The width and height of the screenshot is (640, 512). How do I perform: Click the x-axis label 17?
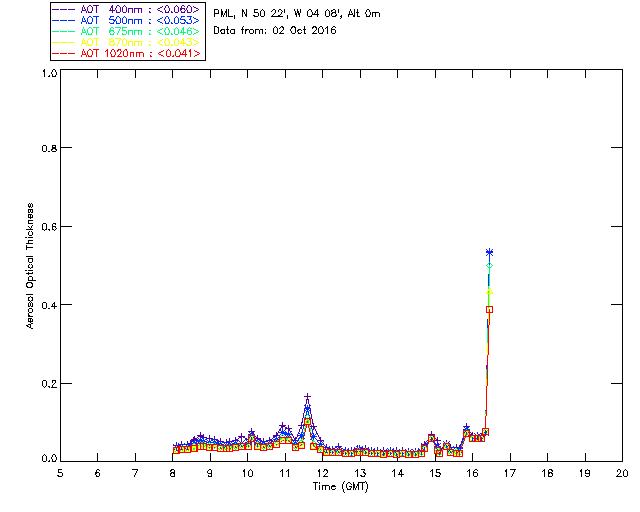coord(510,473)
